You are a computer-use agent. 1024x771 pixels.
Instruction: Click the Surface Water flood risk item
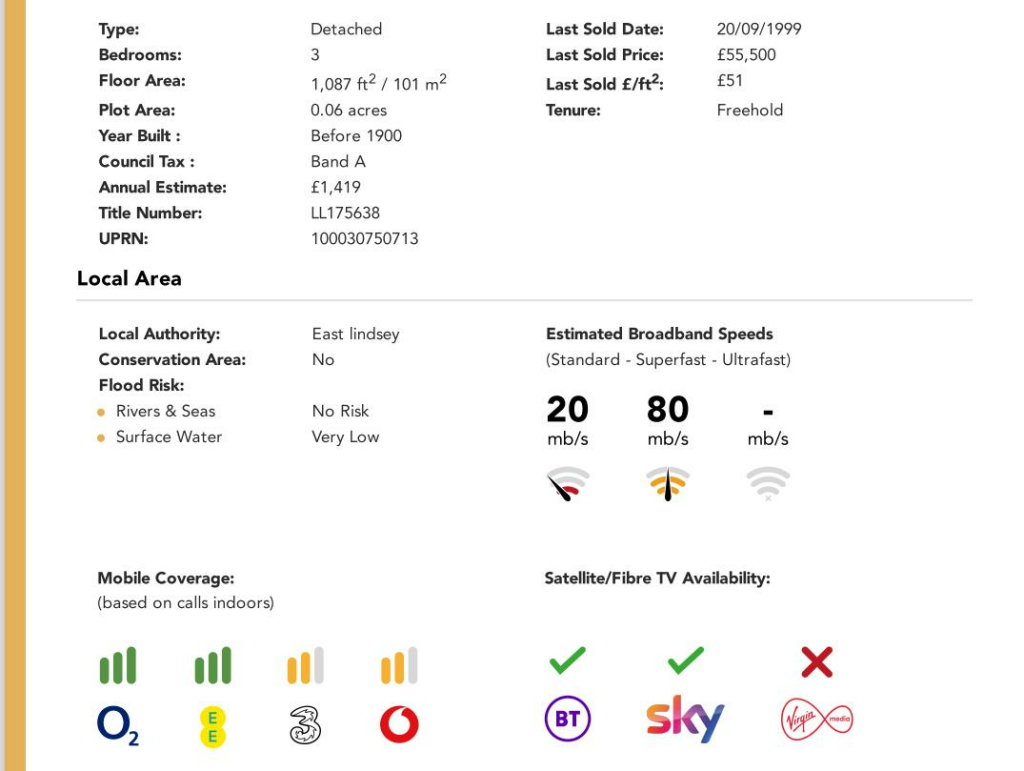click(168, 437)
